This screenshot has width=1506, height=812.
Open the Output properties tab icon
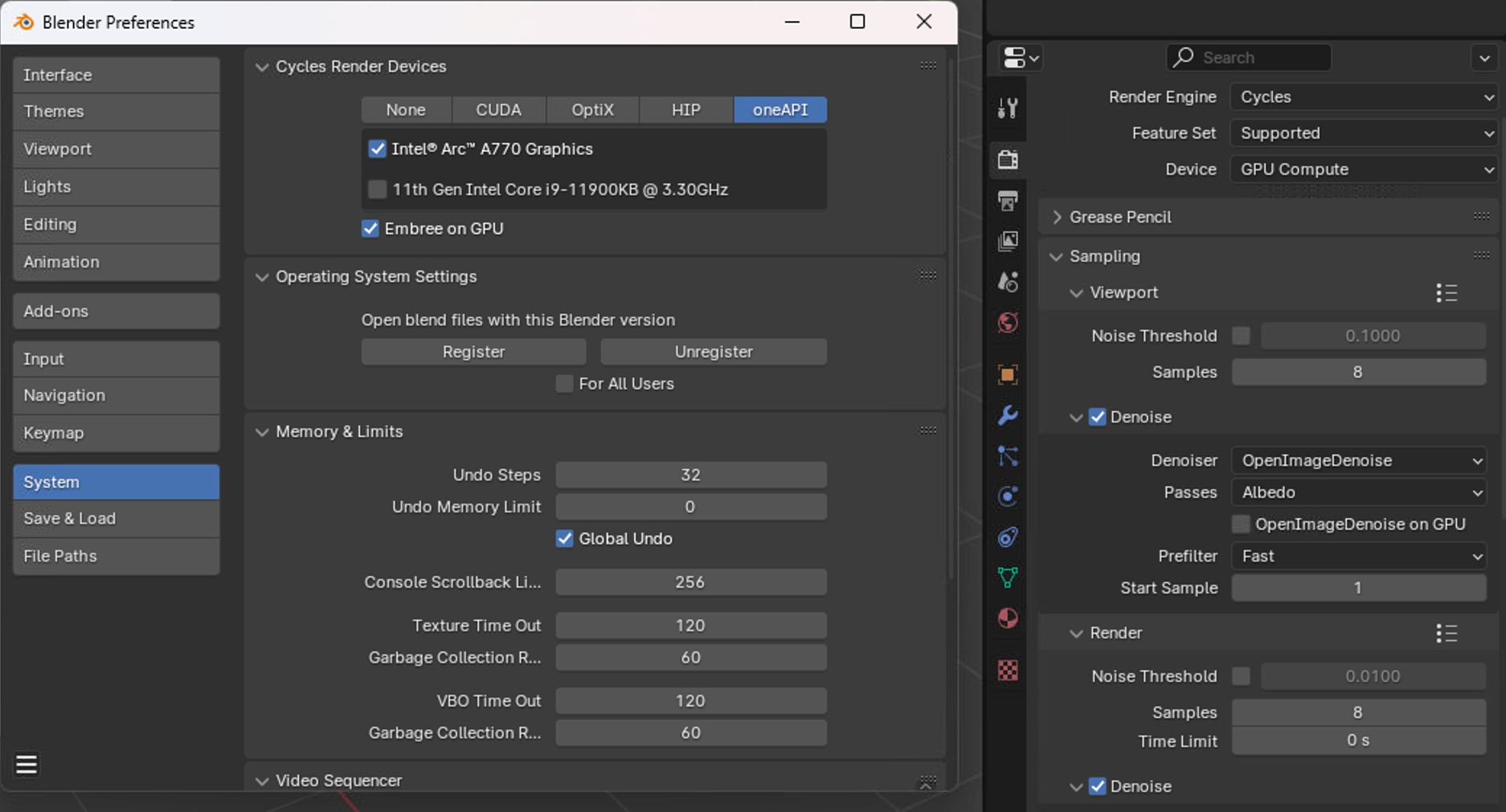1008,200
